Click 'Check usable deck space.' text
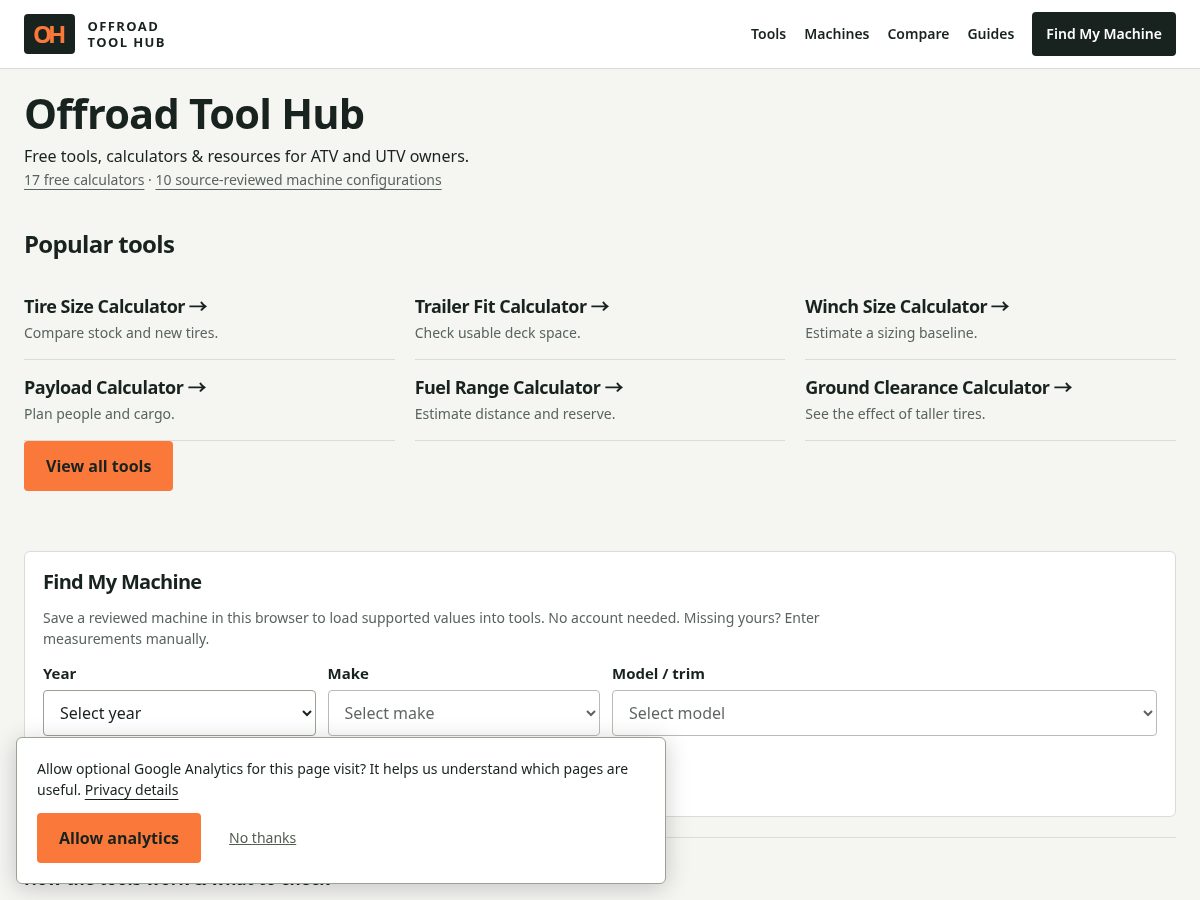The image size is (1200, 900). click(497, 333)
